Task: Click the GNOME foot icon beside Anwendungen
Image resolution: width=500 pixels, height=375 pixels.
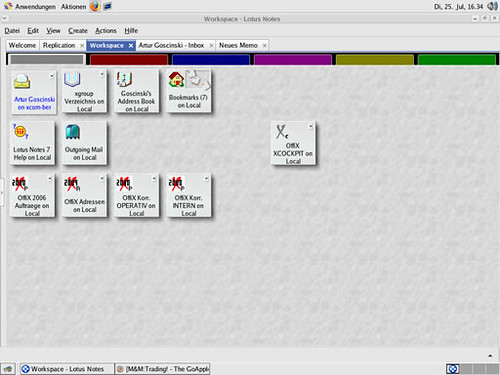Action: (8, 6)
